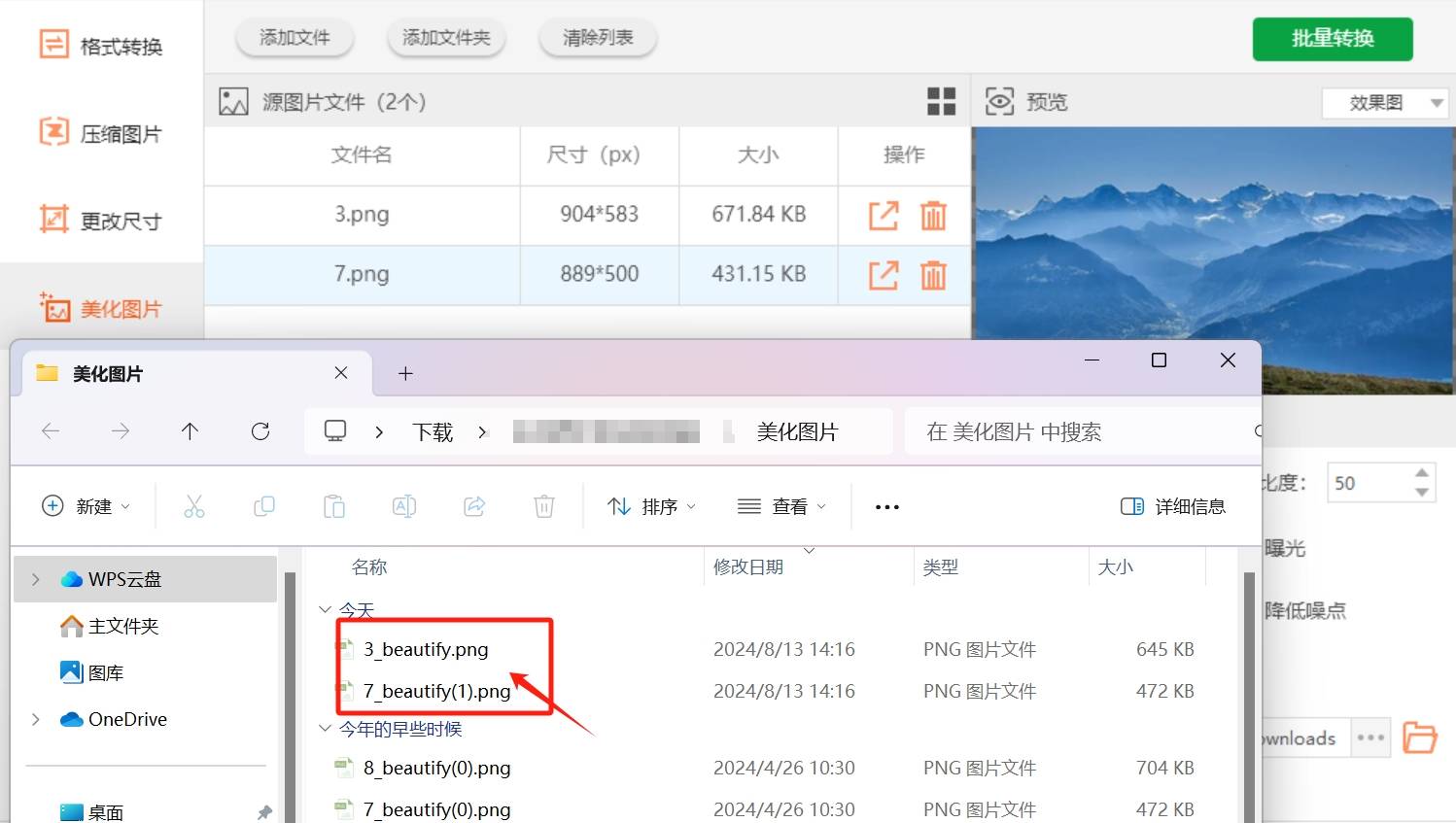Open the 排序 sorting dropdown
This screenshot has width=1456, height=823.
click(x=650, y=506)
